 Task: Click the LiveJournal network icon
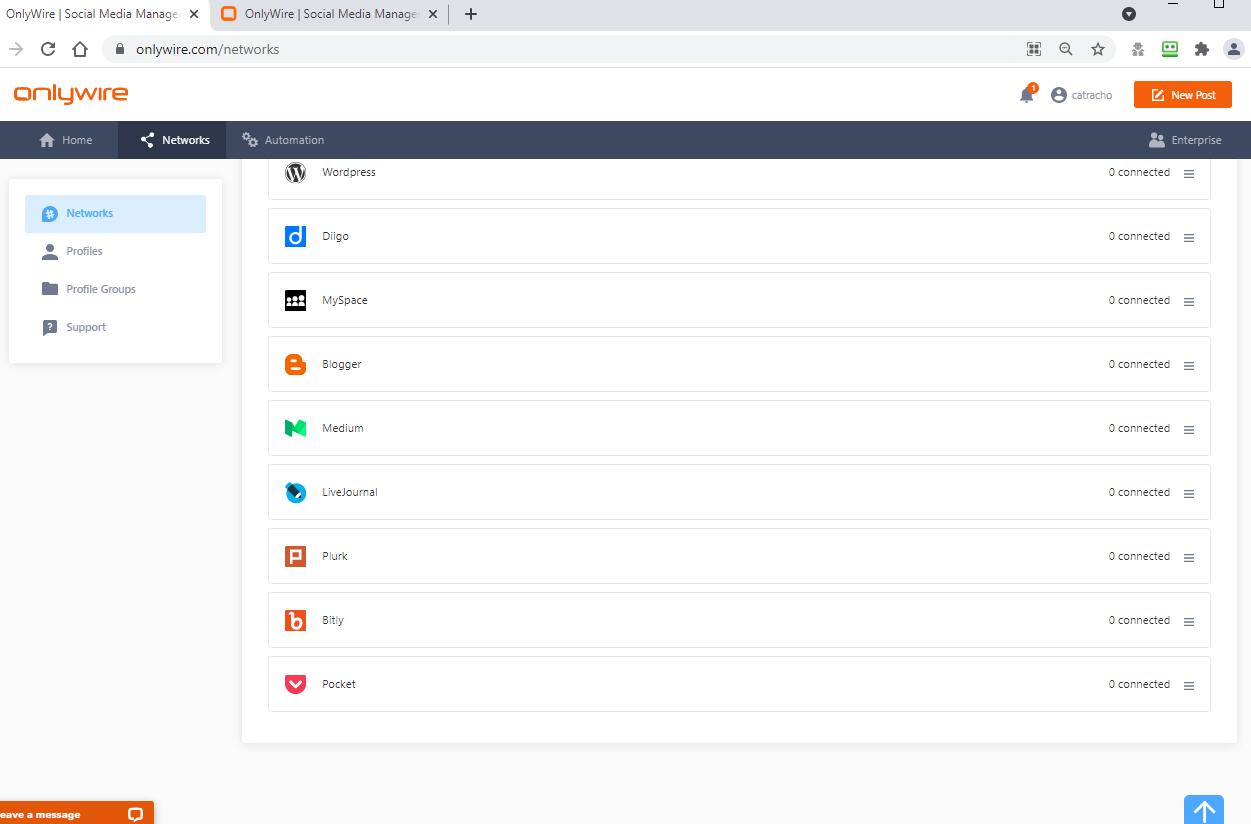(x=295, y=493)
